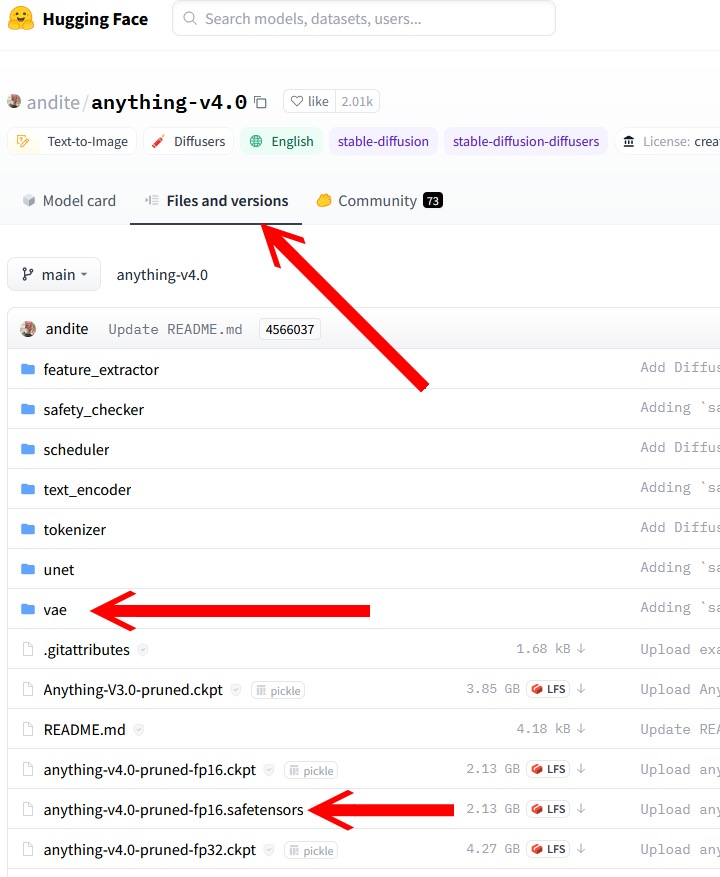Switch to Model card tab
This screenshot has width=720, height=877.
tap(69, 201)
